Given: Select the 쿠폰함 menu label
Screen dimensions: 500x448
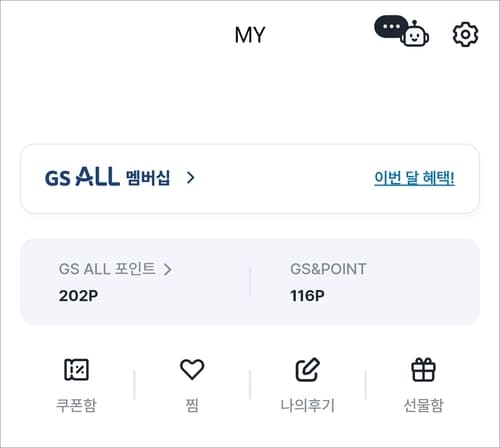Looking at the screenshot, I should [x=76, y=405].
